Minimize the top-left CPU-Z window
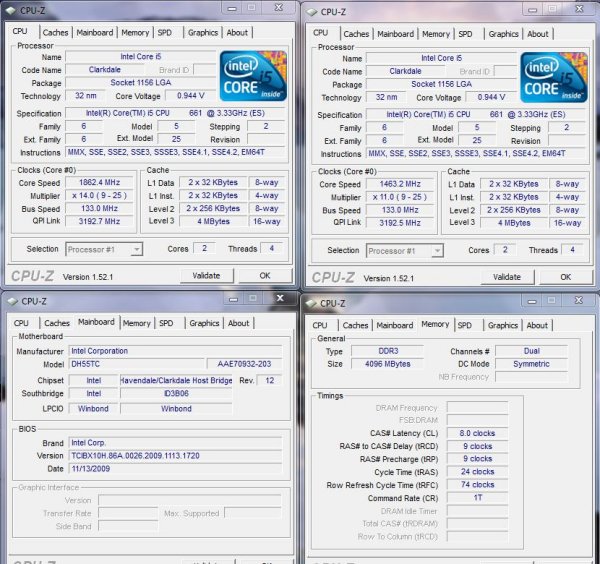The width and height of the screenshot is (600, 564). pyautogui.click(x=232, y=8)
